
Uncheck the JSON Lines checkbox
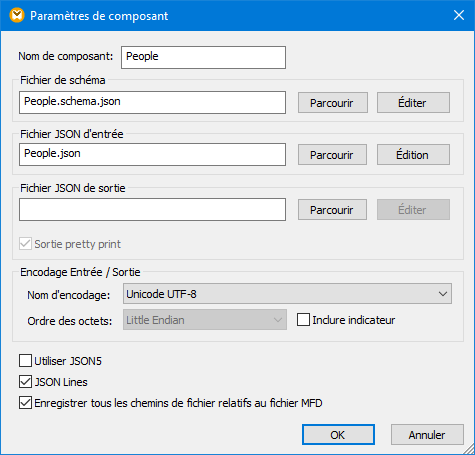tap(25, 382)
